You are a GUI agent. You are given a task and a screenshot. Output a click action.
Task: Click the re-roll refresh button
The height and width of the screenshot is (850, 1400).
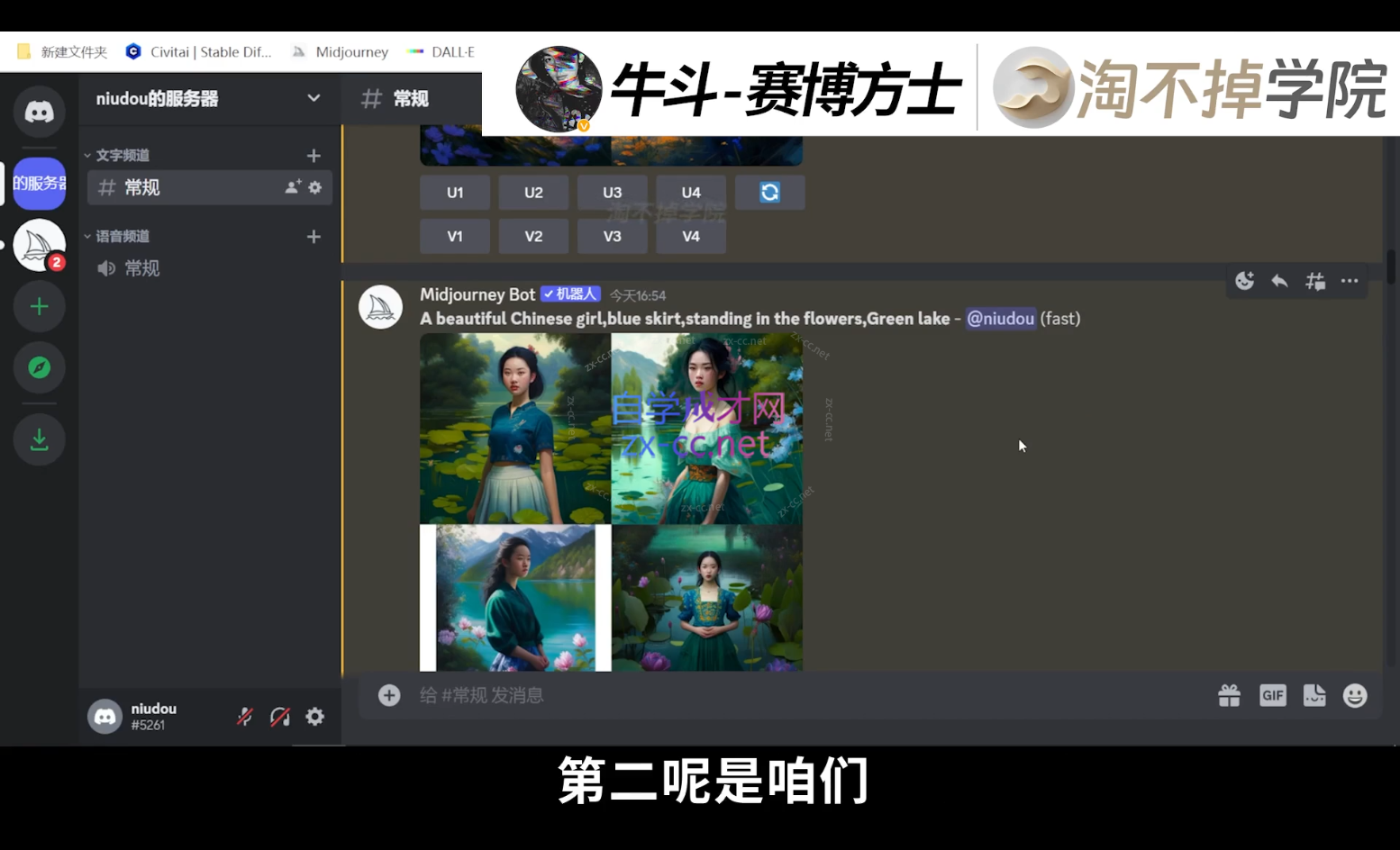pos(769,193)
